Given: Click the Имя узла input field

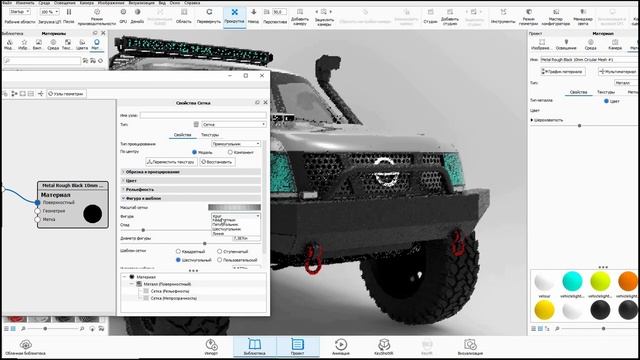Looking at the screenshot, I should click(203, 116).
